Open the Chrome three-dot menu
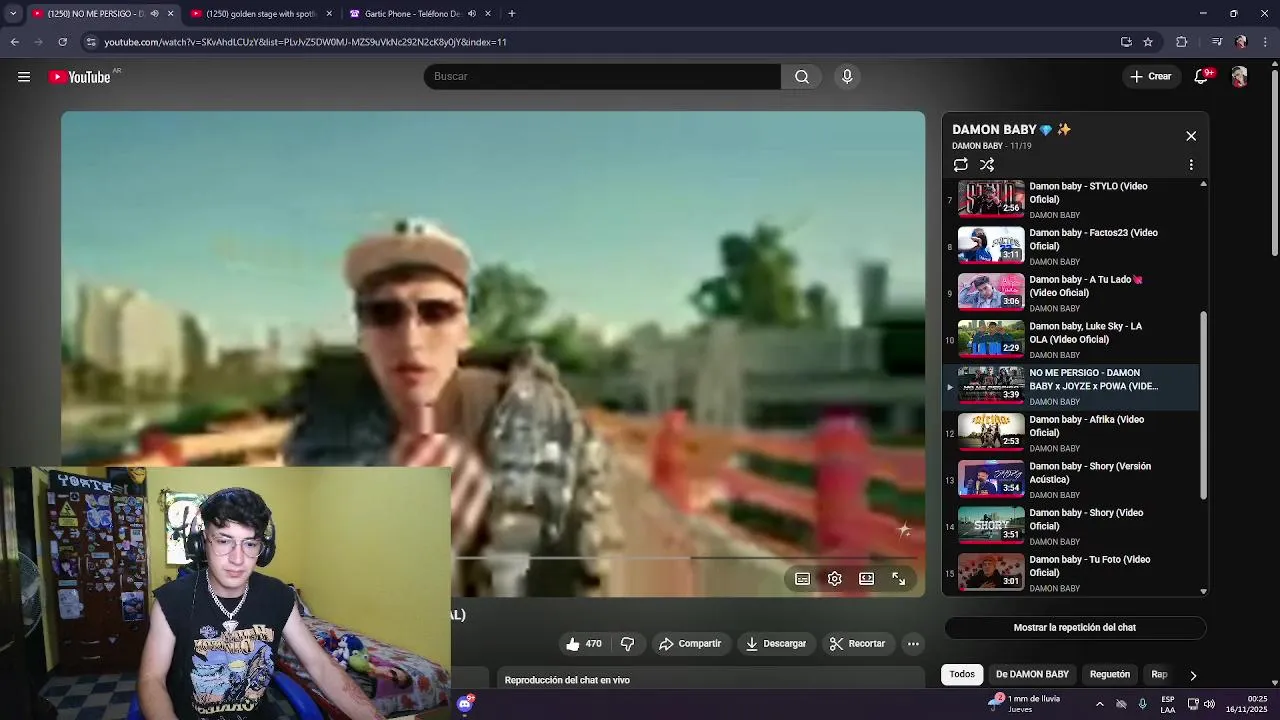 (x=1266, y=42)
